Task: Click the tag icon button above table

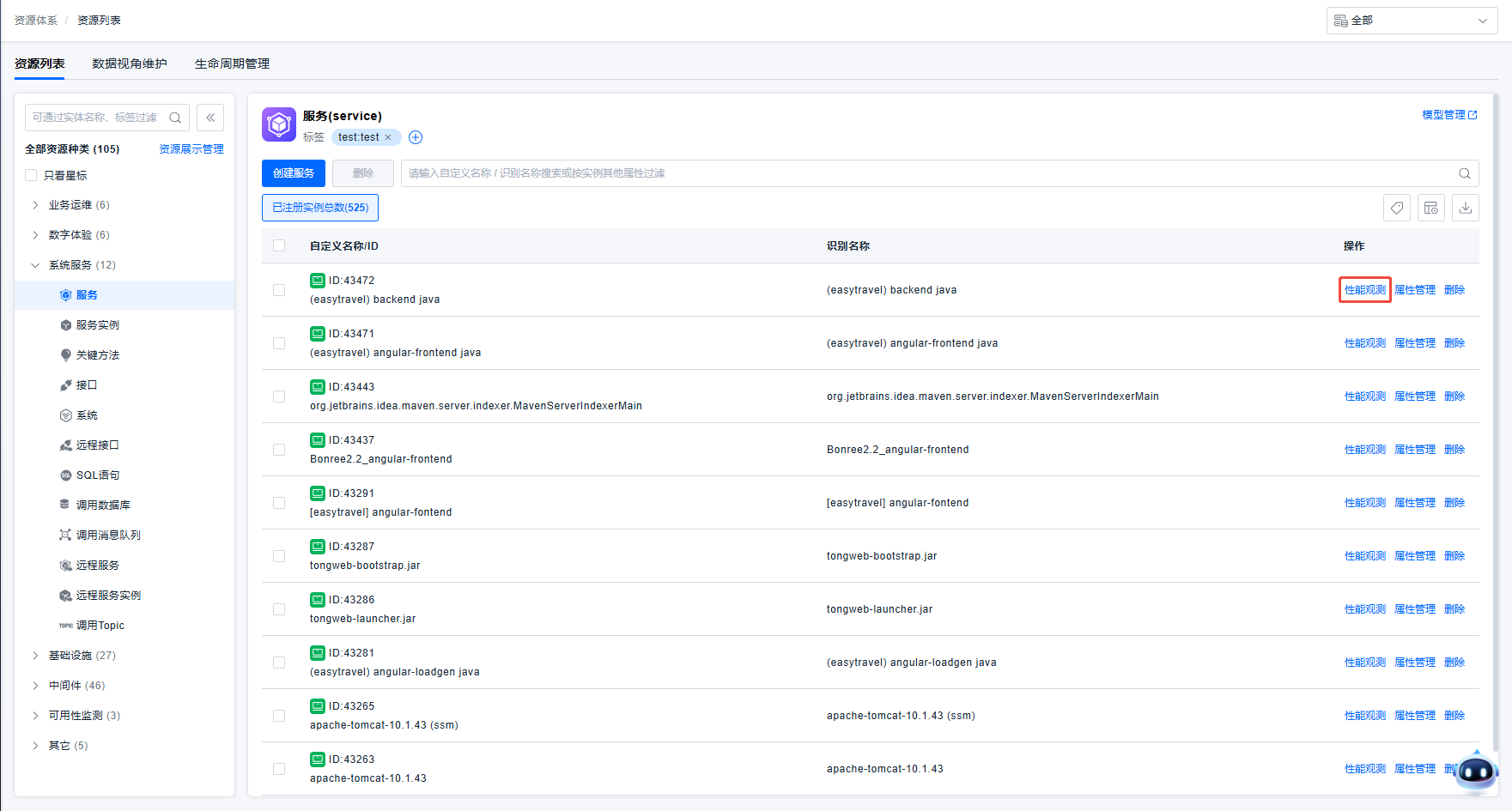Action: (x=1397, y=208)
